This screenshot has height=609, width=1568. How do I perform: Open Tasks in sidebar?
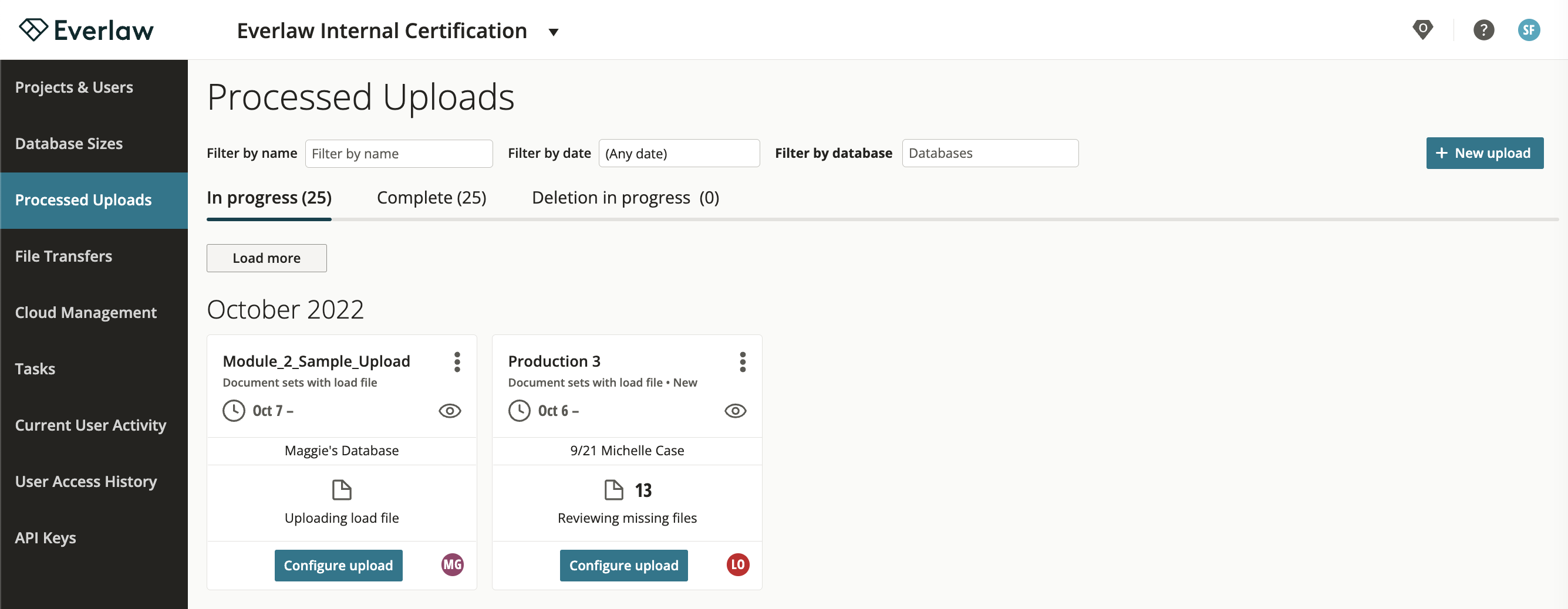pyautogui.click(x=94, y=369)
